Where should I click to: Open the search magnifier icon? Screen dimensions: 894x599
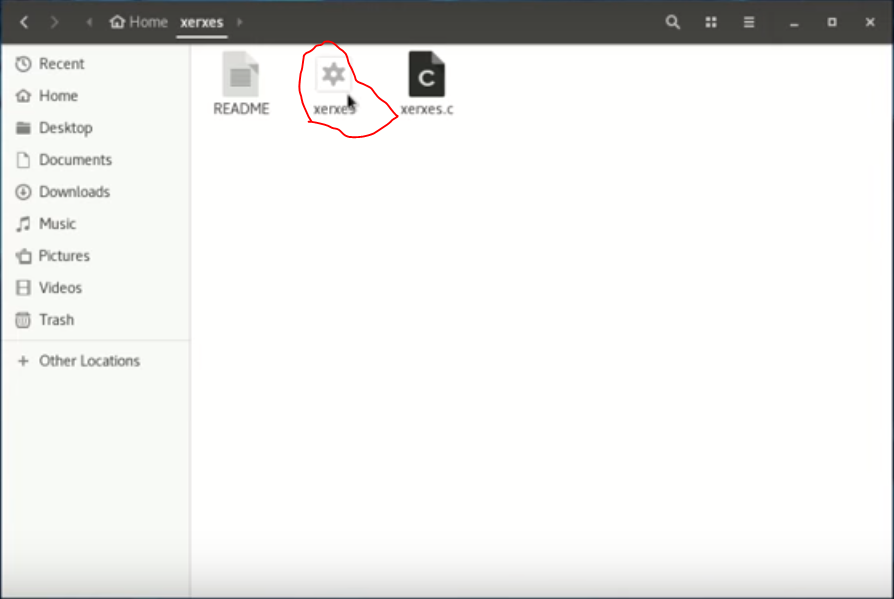673,22
